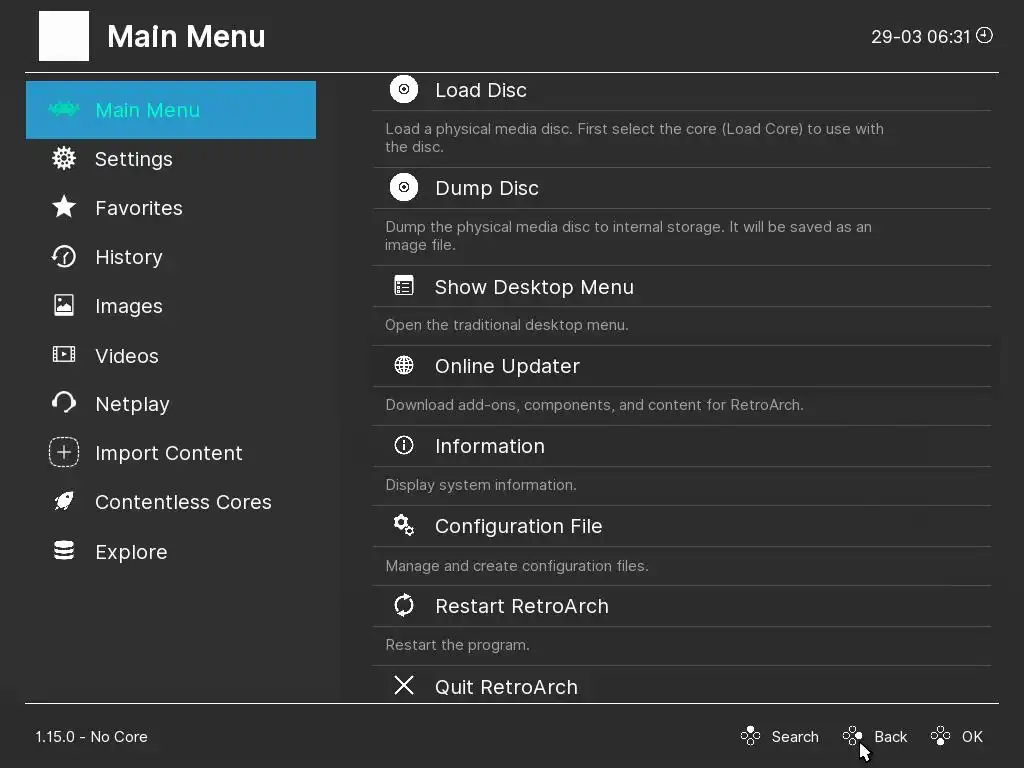Click the "29-03 06:31" date time text
The height and width of the screenshot is (768, 1024).
(921, 37)
